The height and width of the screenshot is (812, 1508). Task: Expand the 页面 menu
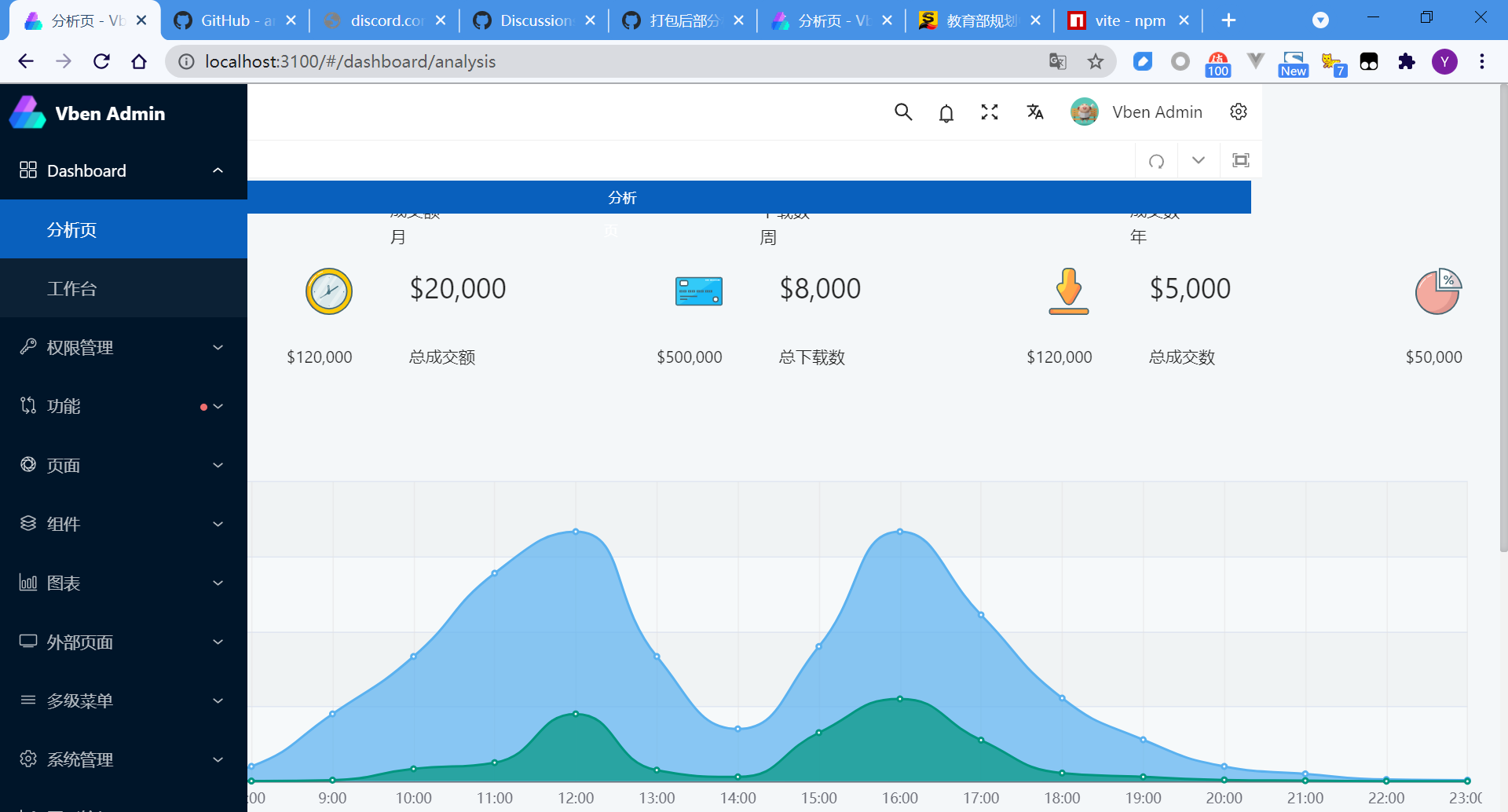click(x=123, y=465)
